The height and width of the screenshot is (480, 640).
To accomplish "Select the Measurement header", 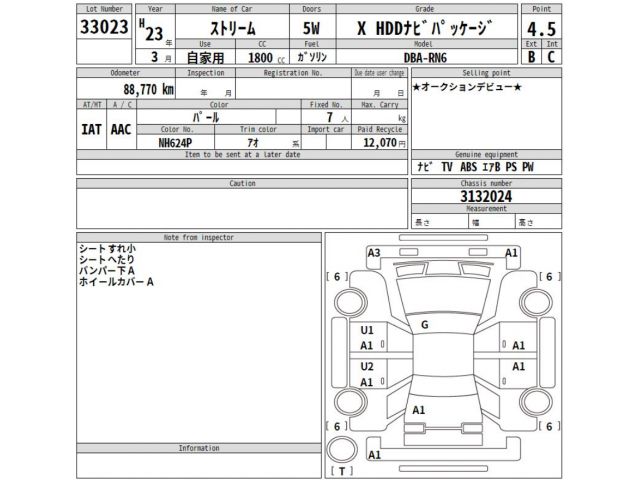I will point(486,209).
